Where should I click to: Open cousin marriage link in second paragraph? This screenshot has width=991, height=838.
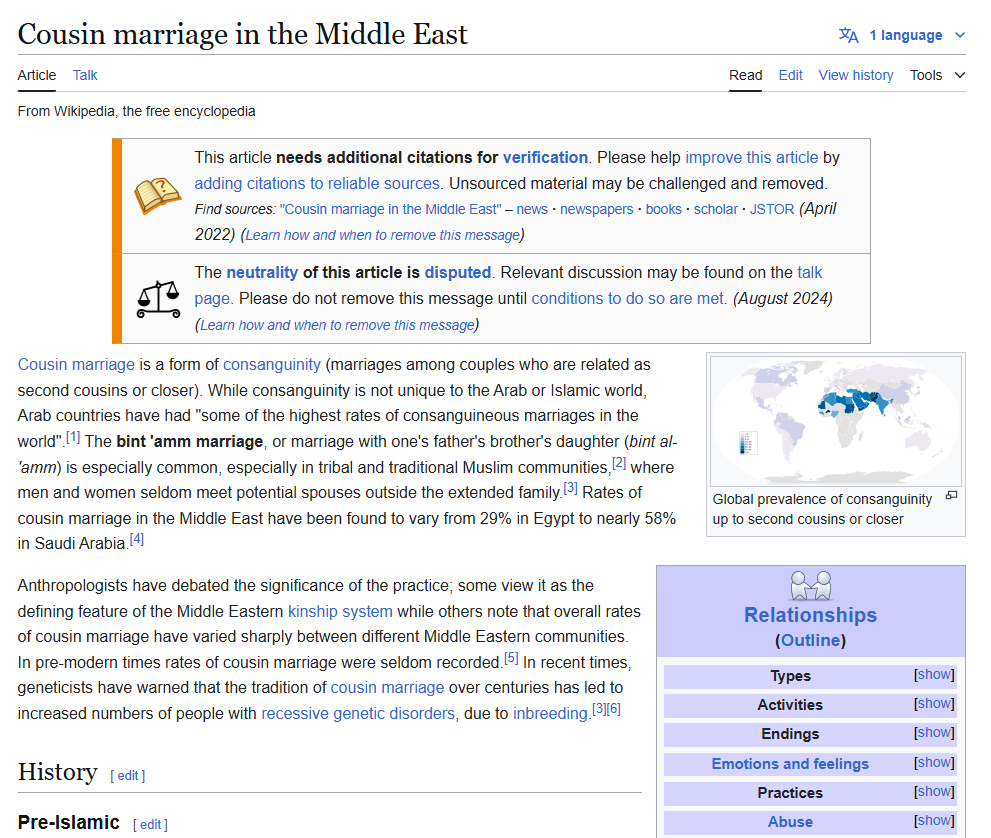coord(387,688)
